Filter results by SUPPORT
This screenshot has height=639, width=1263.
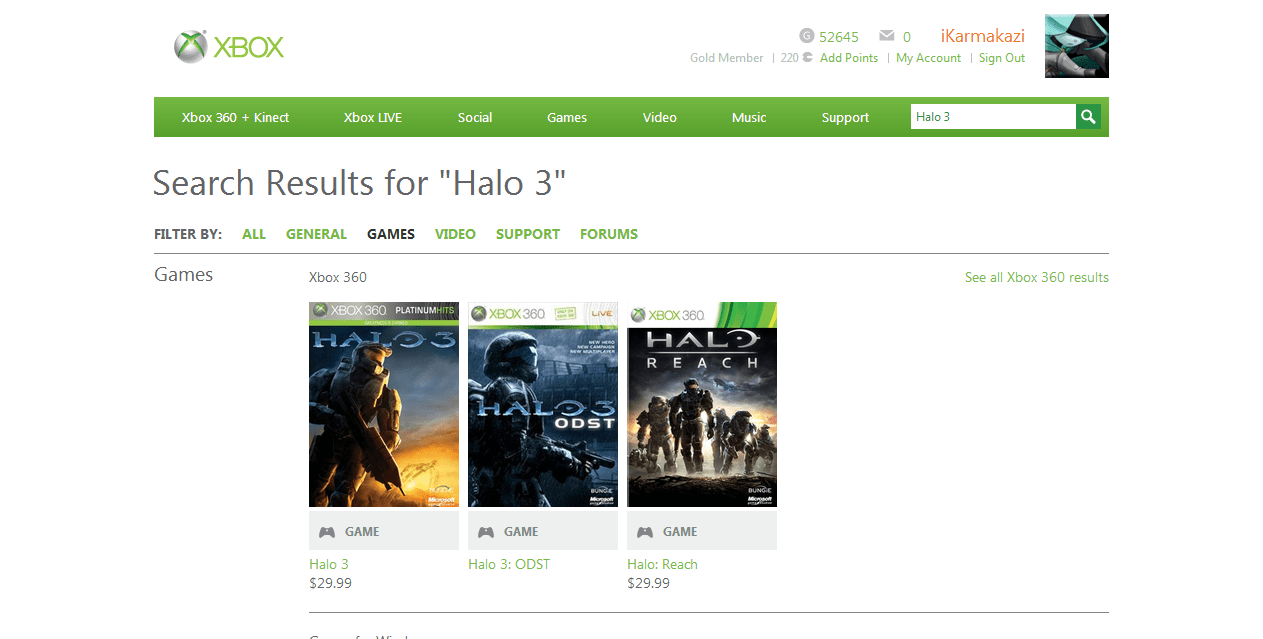tap(528, 234)
